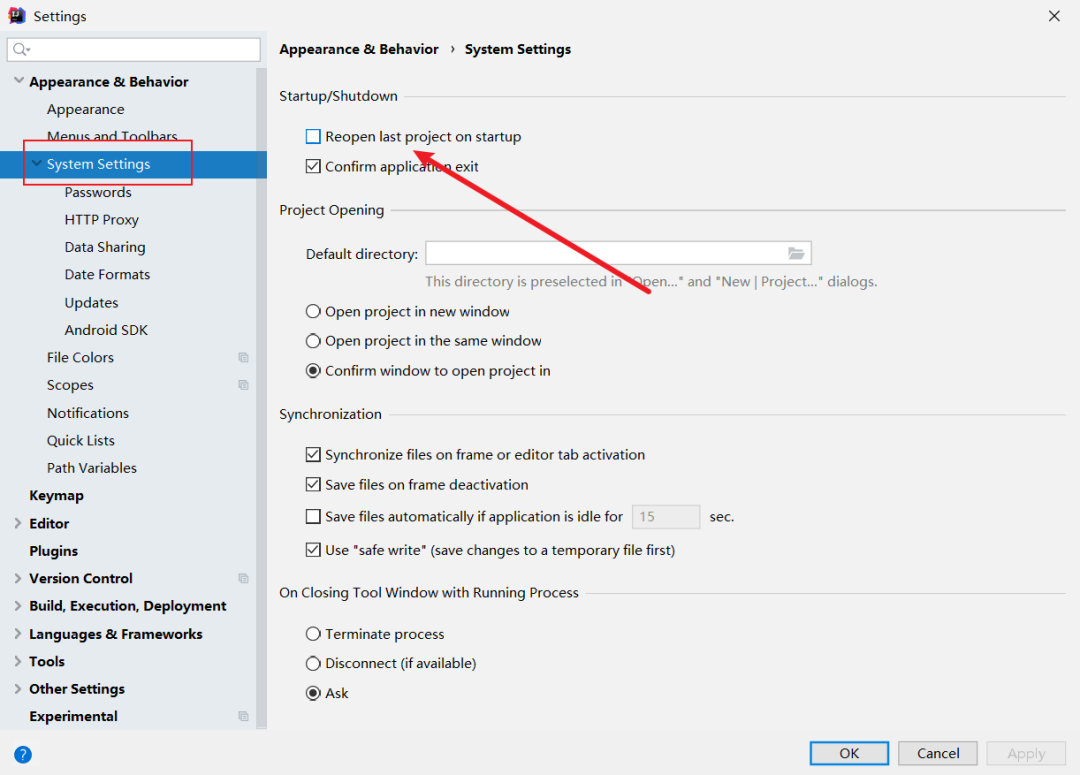Image resolution: width=1080 pixels, height=775 pixels.
Task: Click the project-level icon beside Scopes
Action: pyautogui.click(x=243, y=385)
